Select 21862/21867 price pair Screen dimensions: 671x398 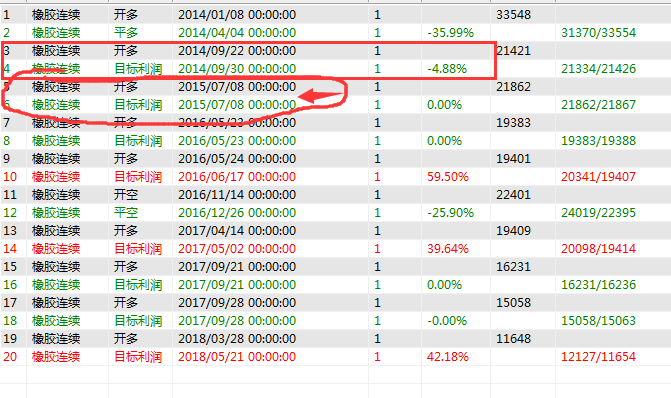(598, 105)
